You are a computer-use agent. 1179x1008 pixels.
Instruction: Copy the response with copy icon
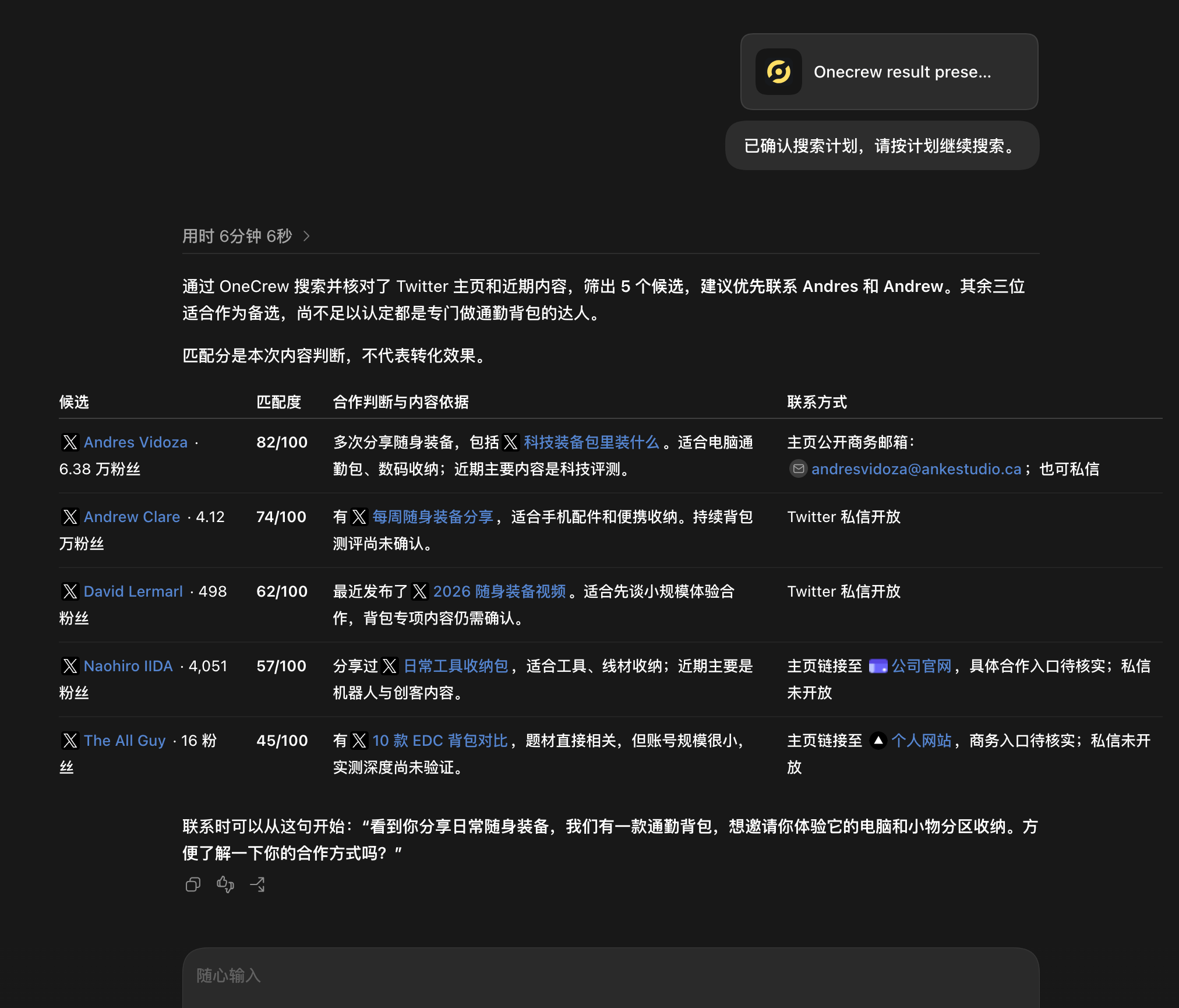coord(193,884)
